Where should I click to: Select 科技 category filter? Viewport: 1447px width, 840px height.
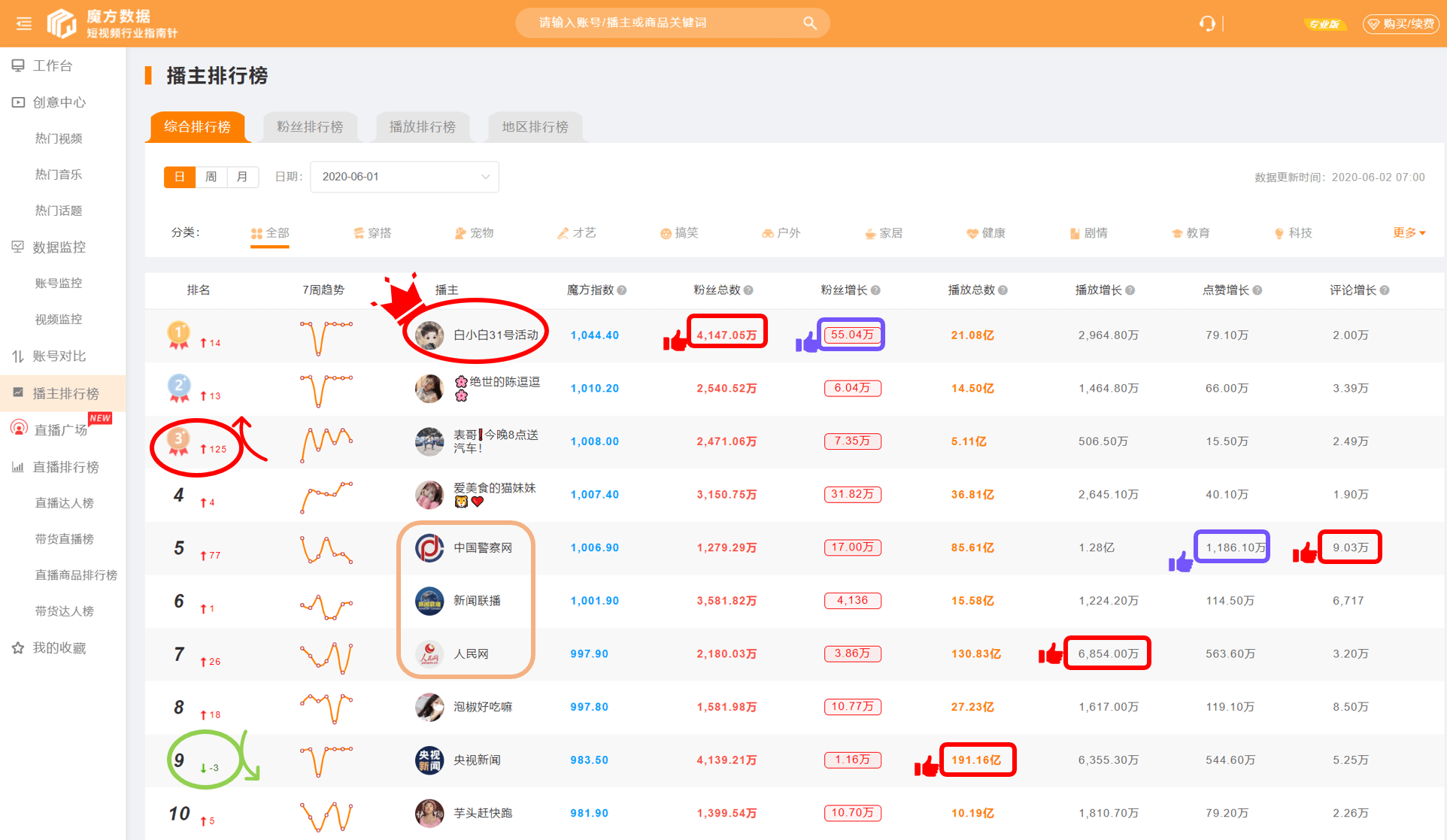click(1293, 233)
